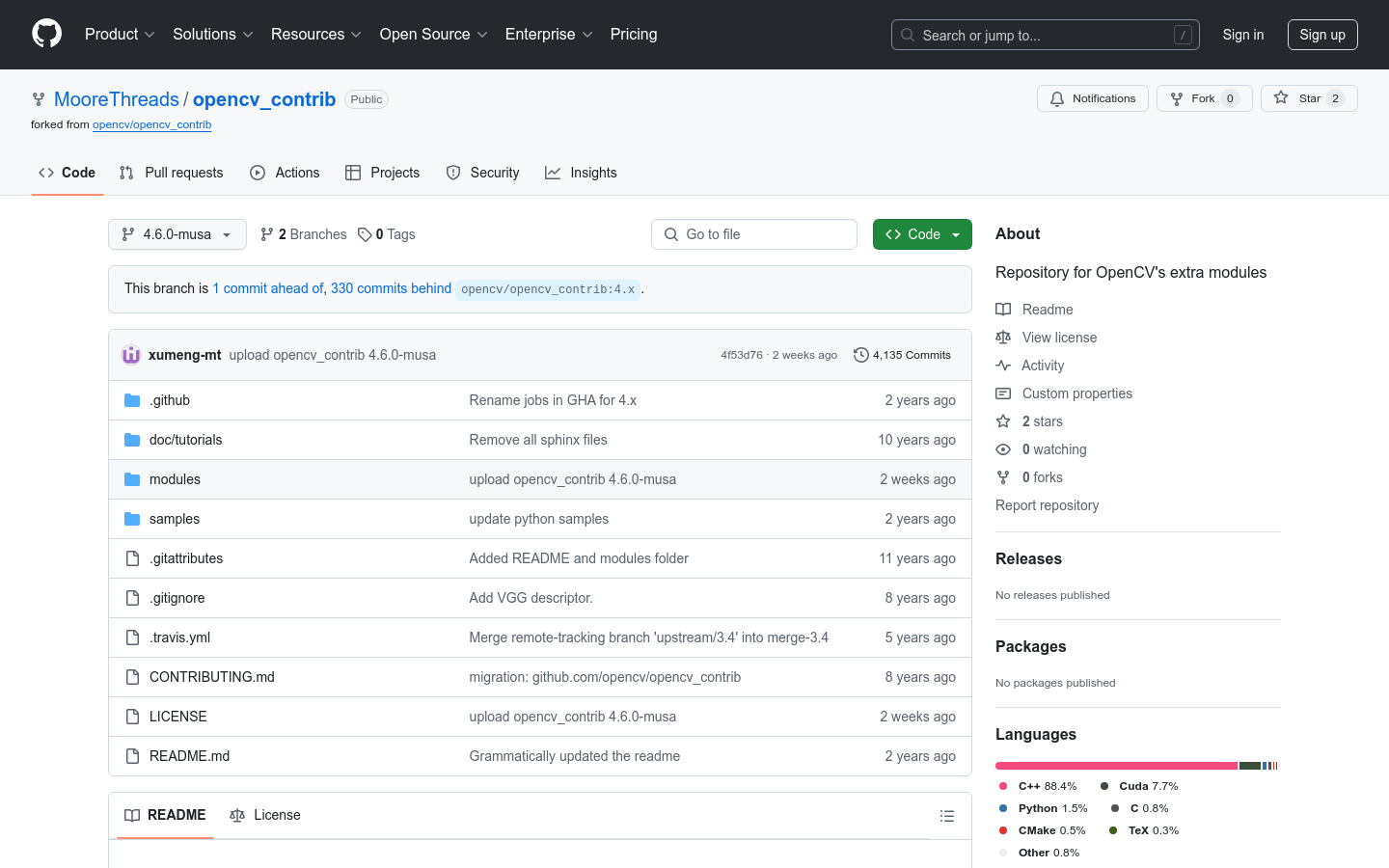This screenshot has width=1389, height=868.
Task: Open 'Remove all sphinx files' commit message
Action: click(x=538, y=440)
